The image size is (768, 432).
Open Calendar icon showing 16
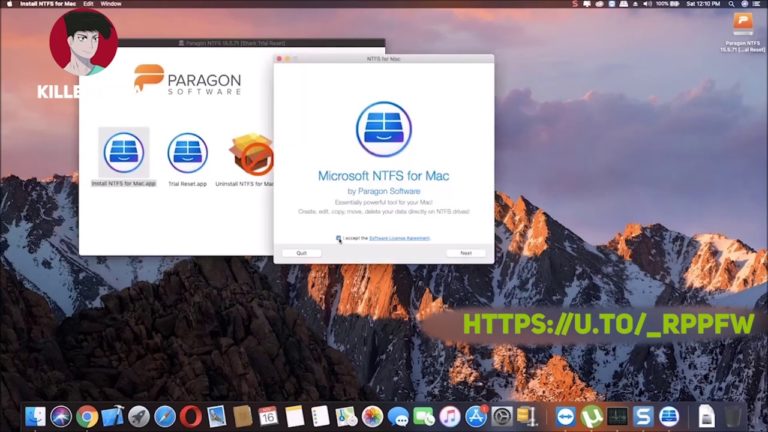[x=268, y=417]
